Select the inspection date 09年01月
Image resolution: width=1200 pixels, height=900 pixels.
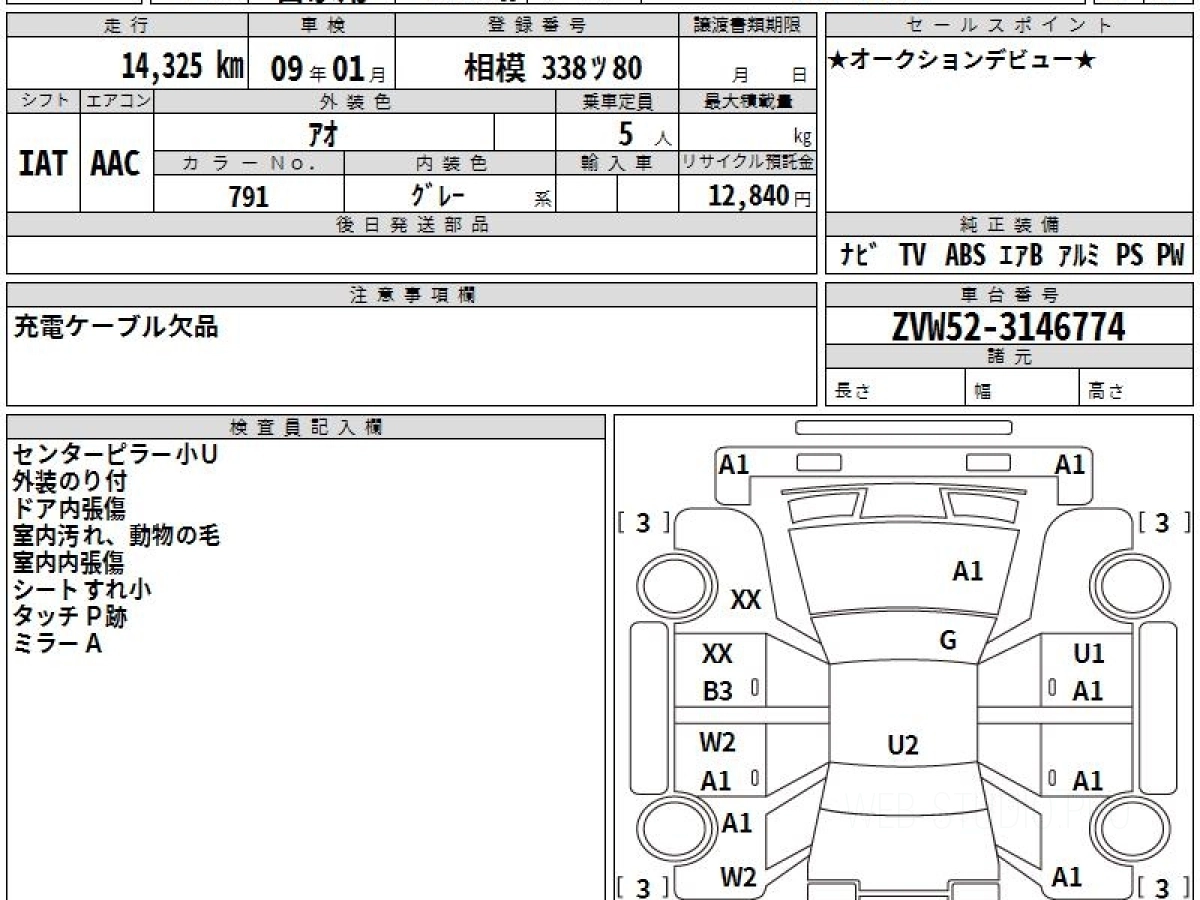point(328,68)
